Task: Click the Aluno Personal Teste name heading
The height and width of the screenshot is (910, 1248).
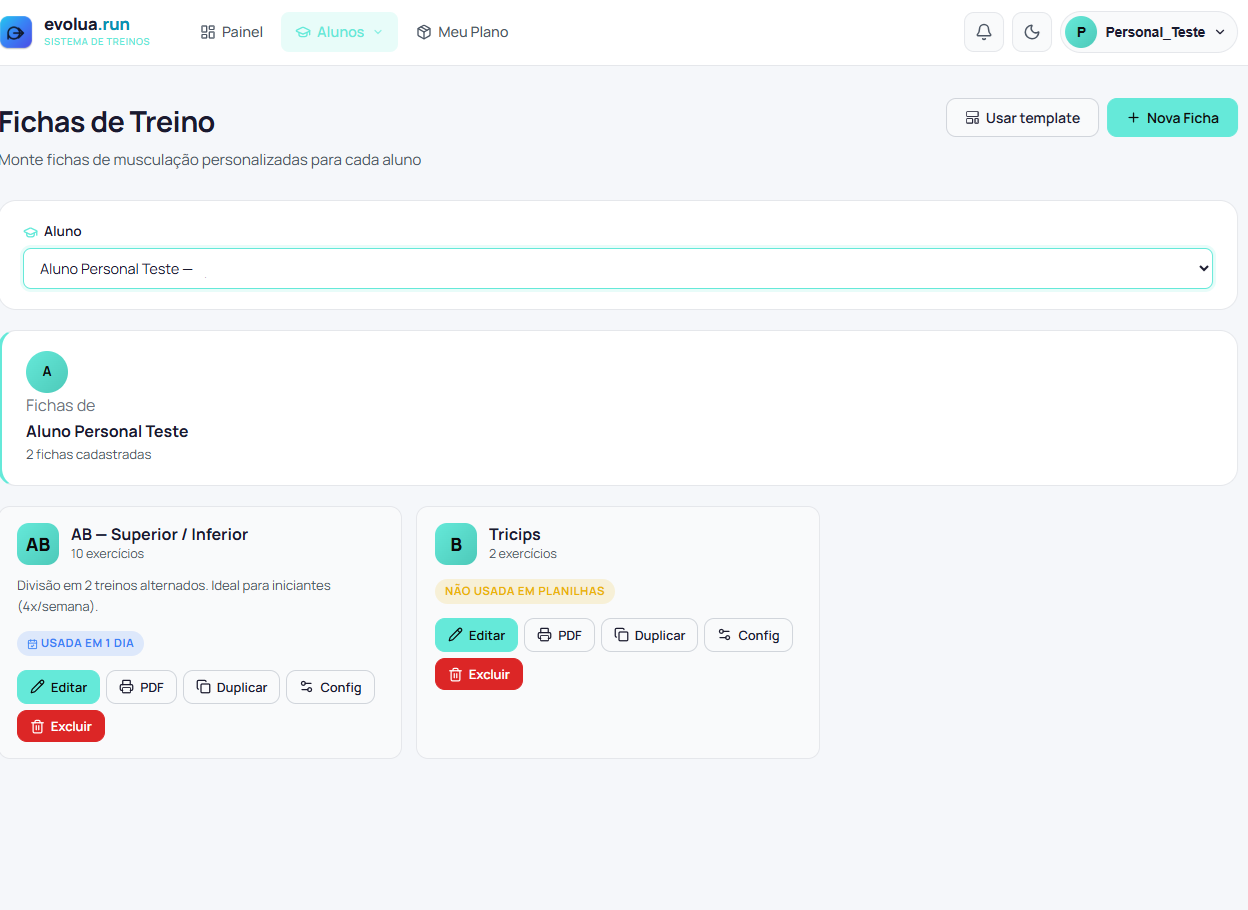Action: pos(107,431)
